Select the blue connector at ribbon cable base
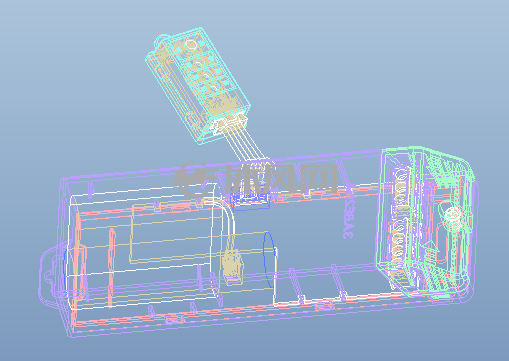This screenshot has height=361, width=509. point(251,200)
